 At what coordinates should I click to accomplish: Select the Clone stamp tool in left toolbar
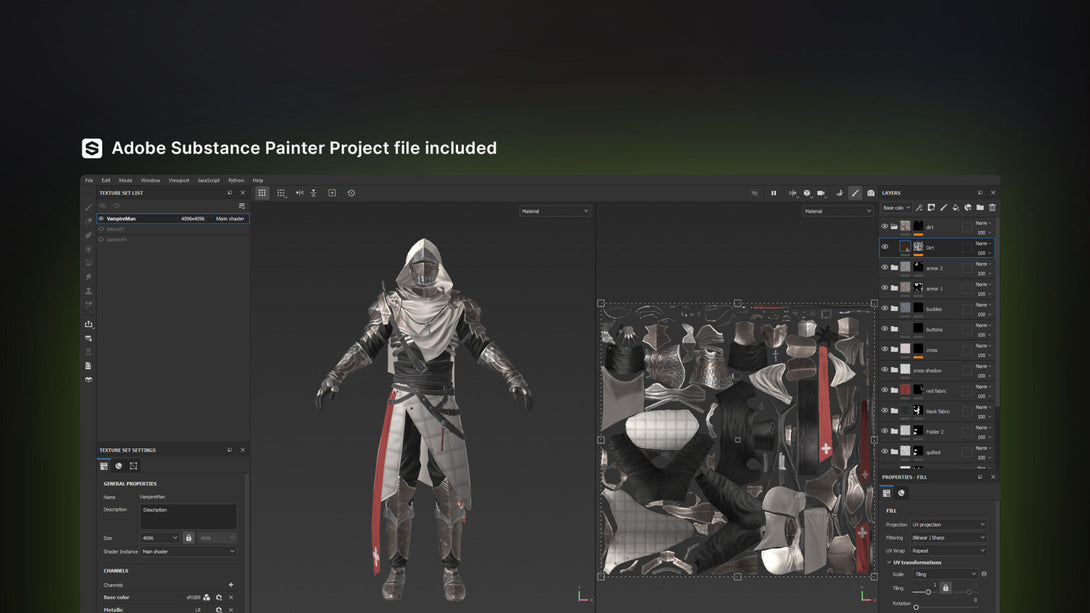click(88, 291)
